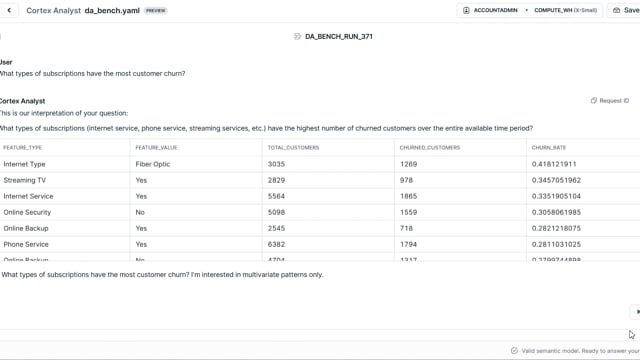640x360 pixels.
Task: Click the PREVIEW badge next to da_bench.yaml
Action: (x=156, y=11)
